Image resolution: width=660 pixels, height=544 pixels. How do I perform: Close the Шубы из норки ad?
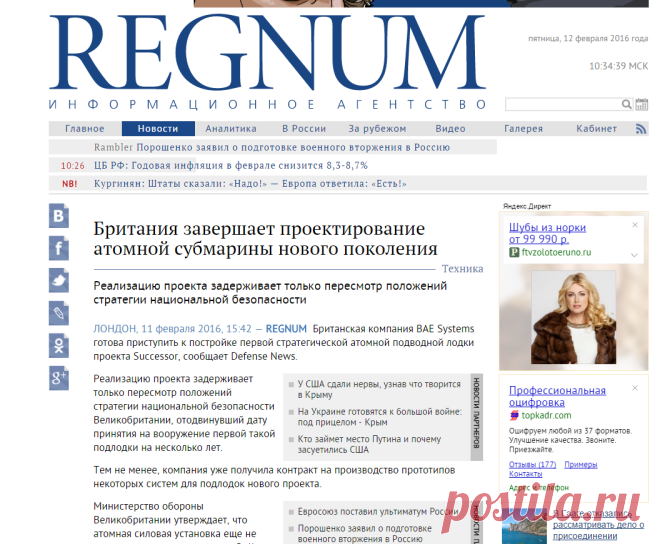point(635,225)
